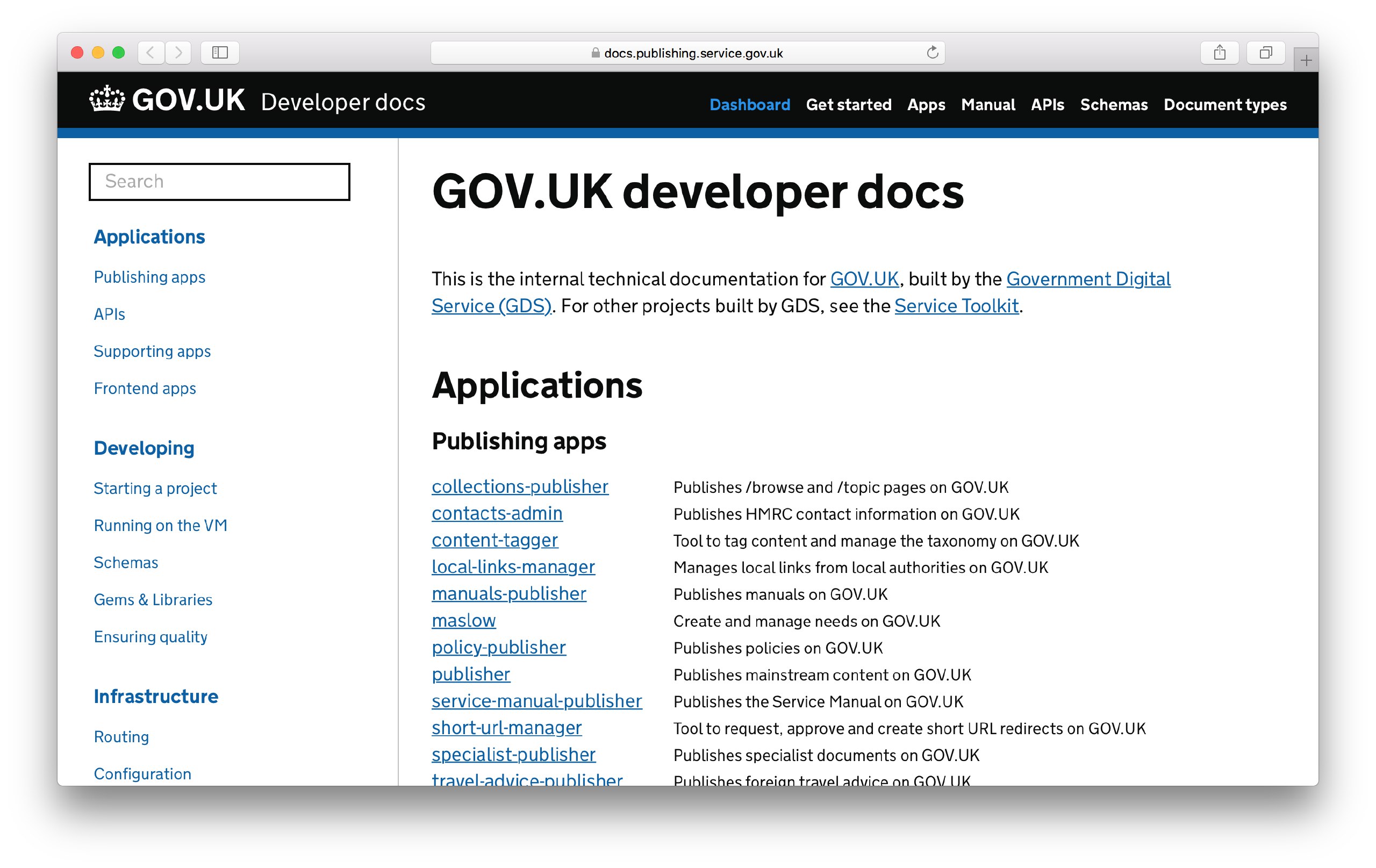Click the address bar URL field
This screenshot has width=1376, height=868.
(687, 53)
